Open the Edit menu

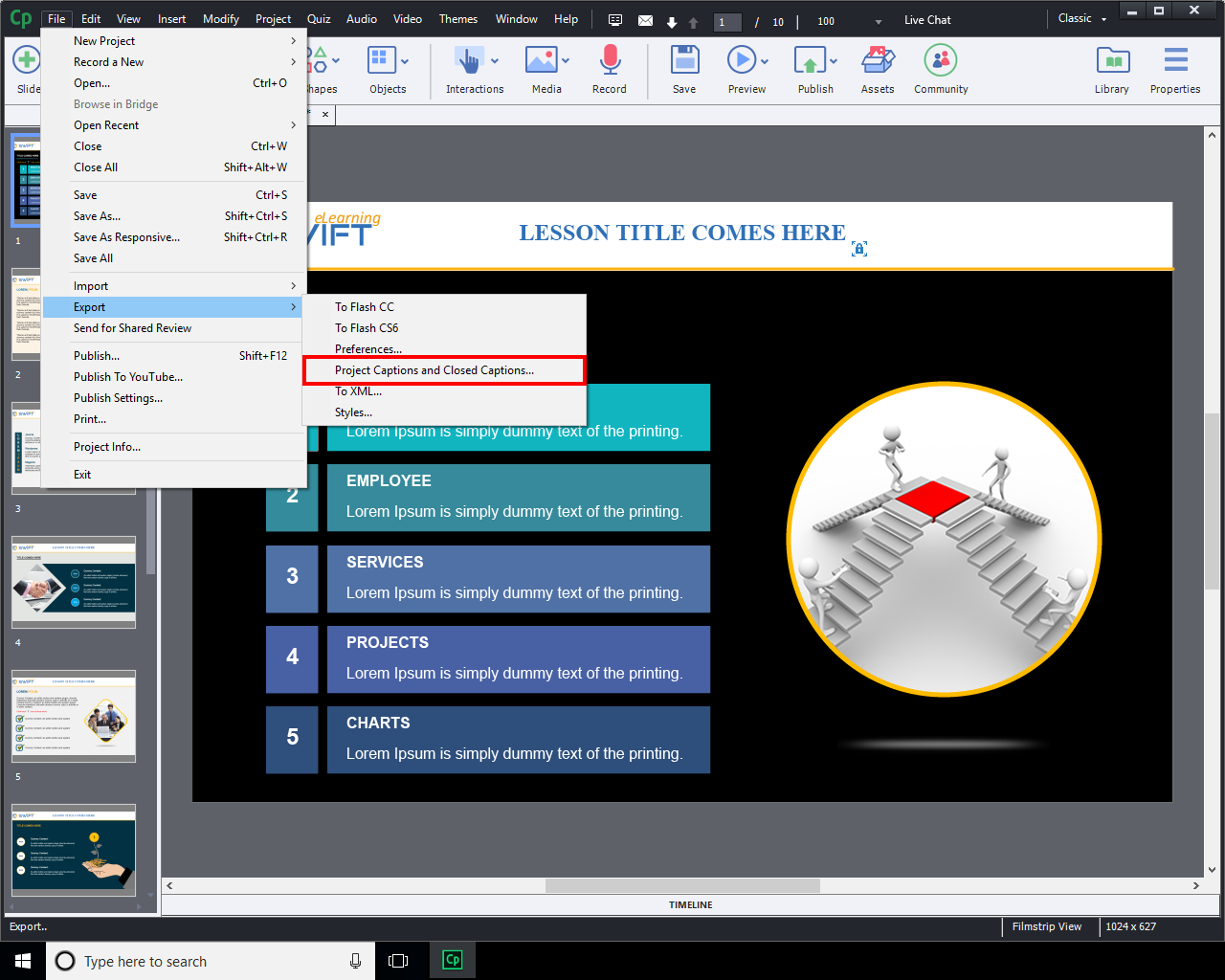(x=91, y=19)
